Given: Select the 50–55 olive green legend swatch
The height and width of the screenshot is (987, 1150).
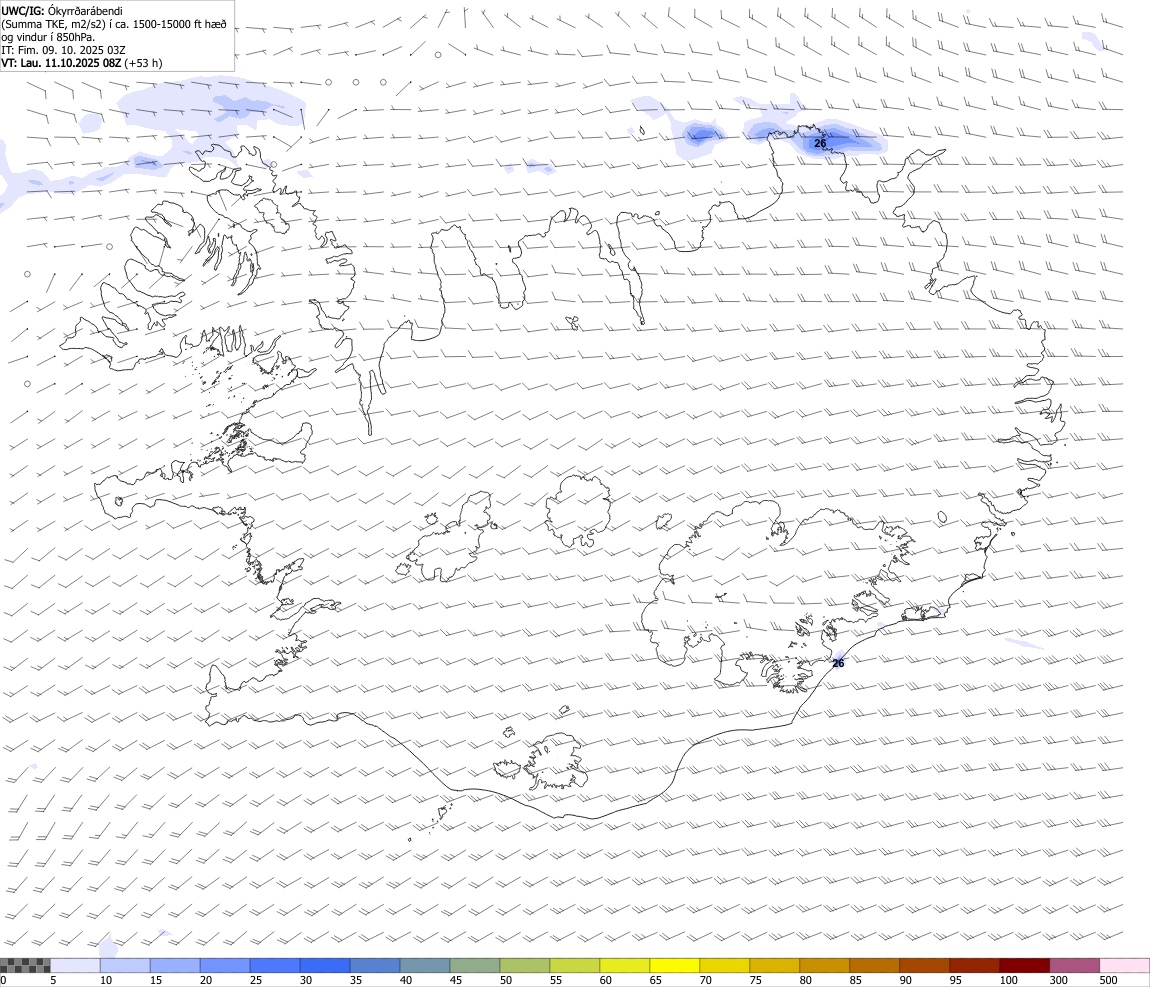Looking at the screenshot, I should coord(524,965).
